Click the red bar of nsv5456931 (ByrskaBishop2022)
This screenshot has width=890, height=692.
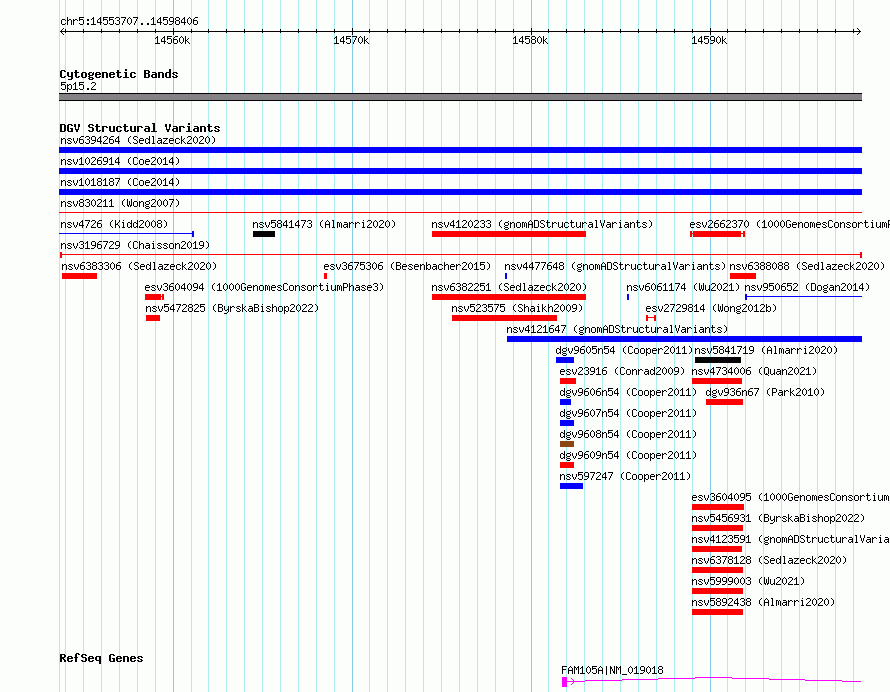[x=717, y=528]
